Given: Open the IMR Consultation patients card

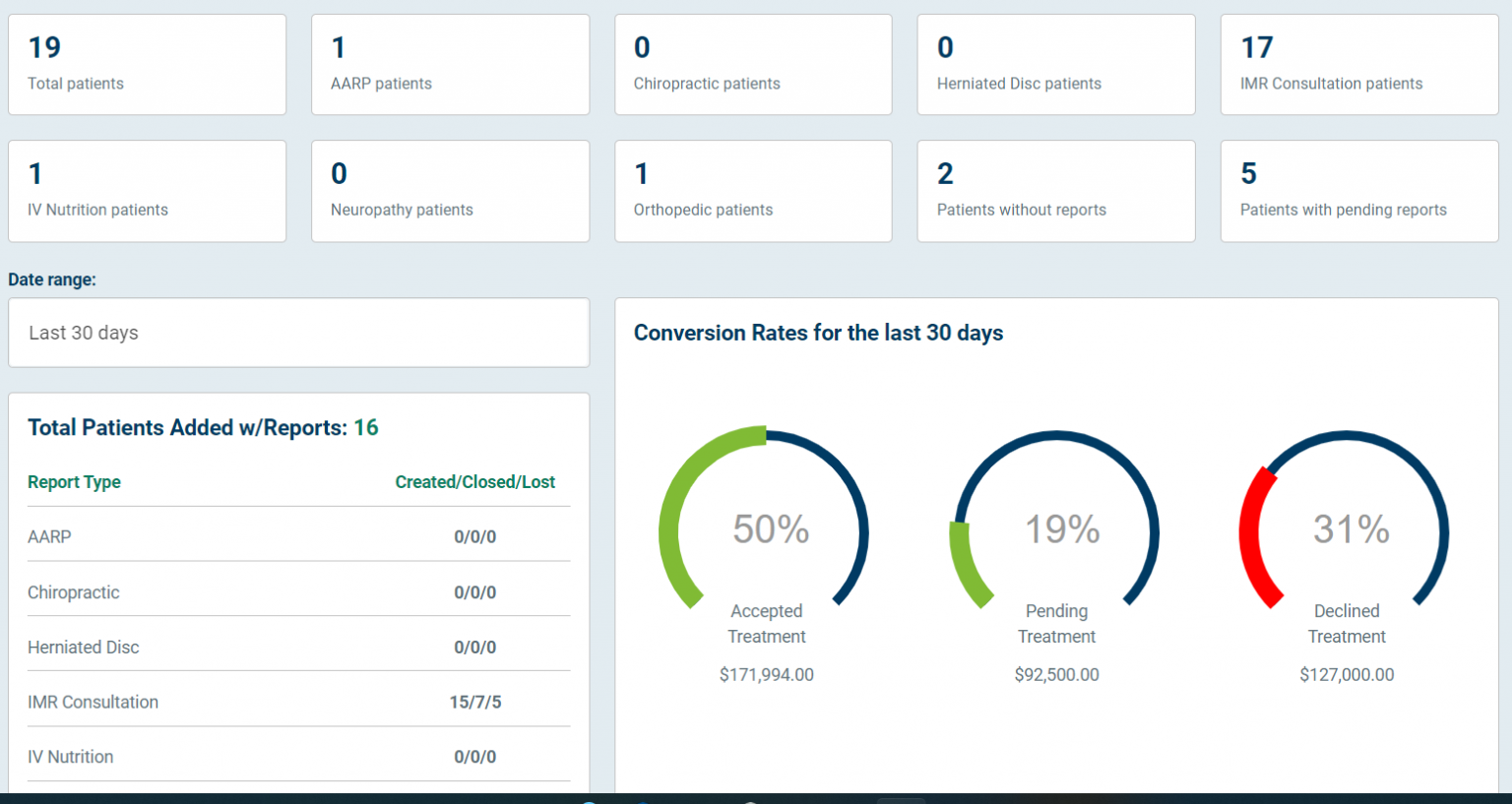Looking at the screenshot, I should 1359,65.
